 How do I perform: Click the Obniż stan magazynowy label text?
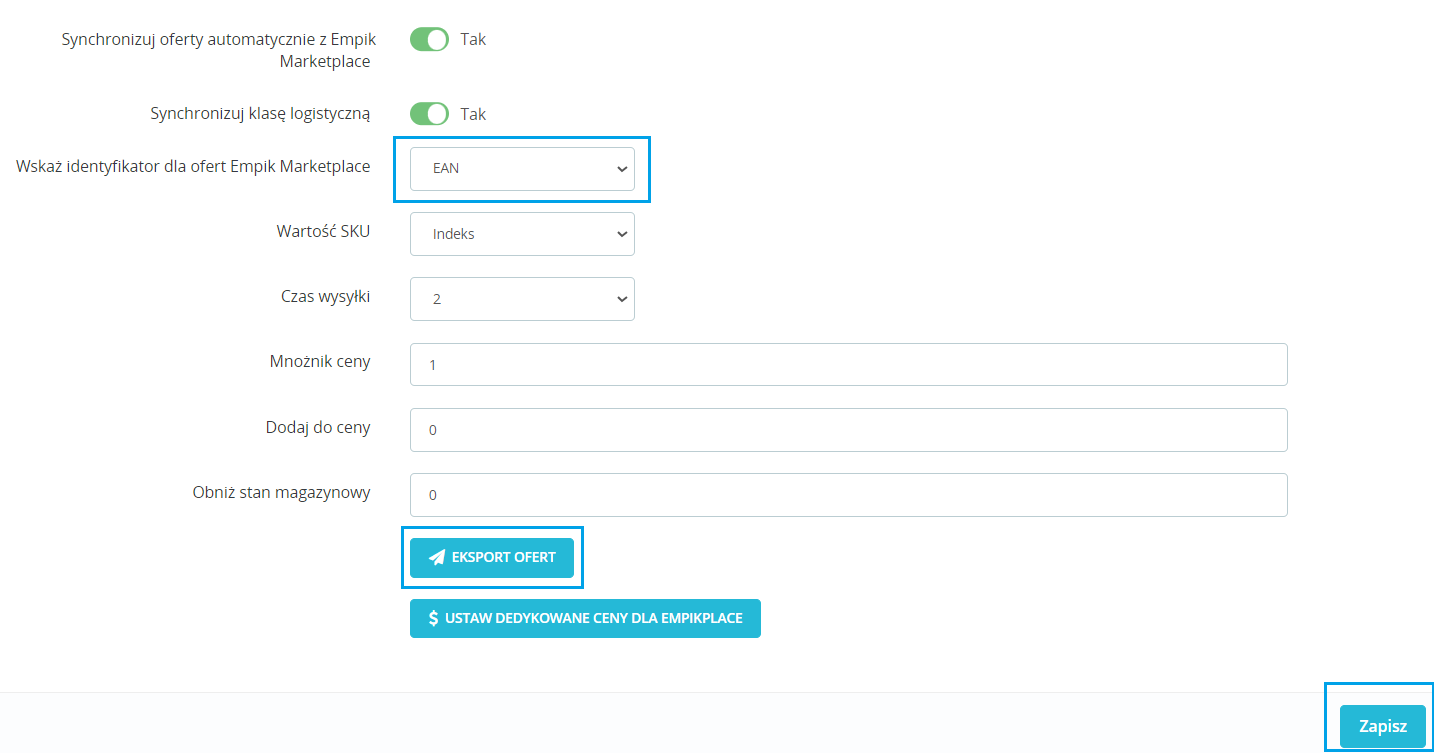coord(281,492)
